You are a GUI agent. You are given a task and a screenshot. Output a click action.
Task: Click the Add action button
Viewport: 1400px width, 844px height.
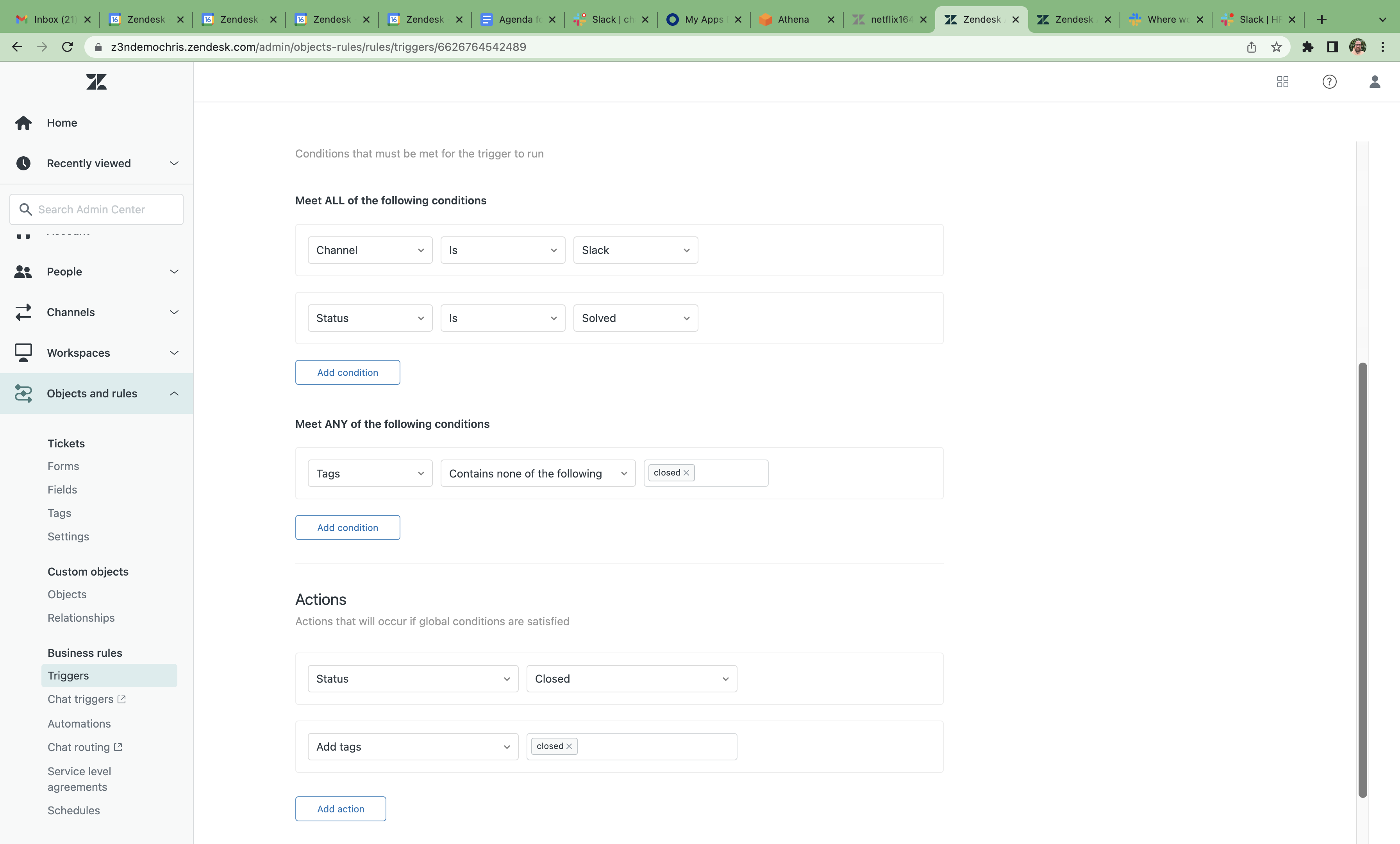[340, 809]
